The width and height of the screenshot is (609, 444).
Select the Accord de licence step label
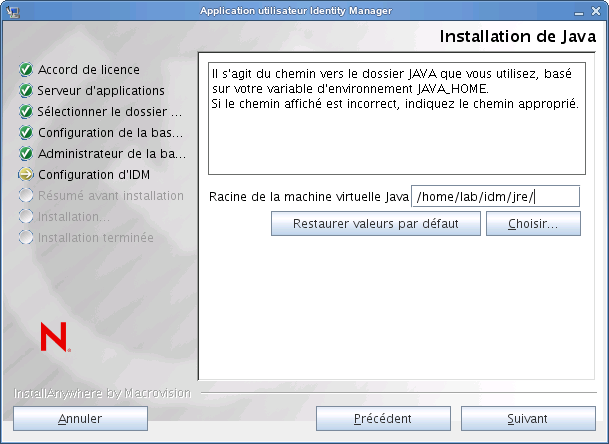pos(89,70)
